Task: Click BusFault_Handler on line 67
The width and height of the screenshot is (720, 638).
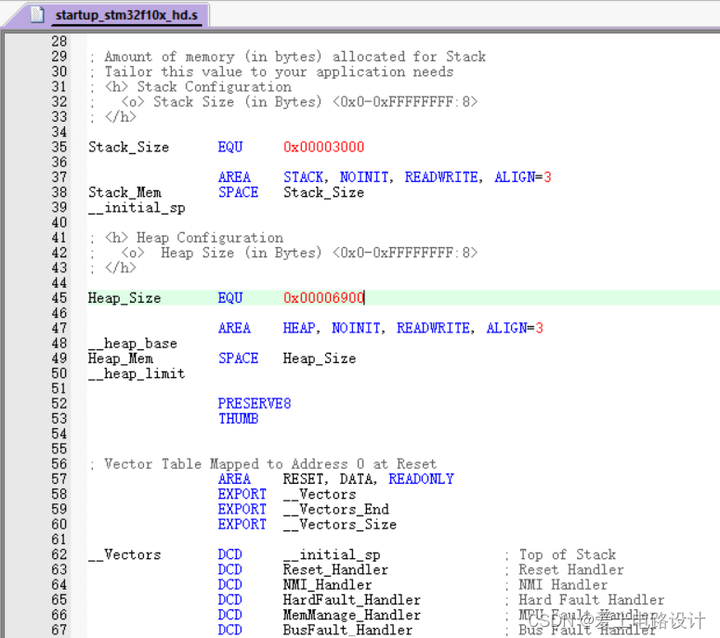Action: [348, 630]
